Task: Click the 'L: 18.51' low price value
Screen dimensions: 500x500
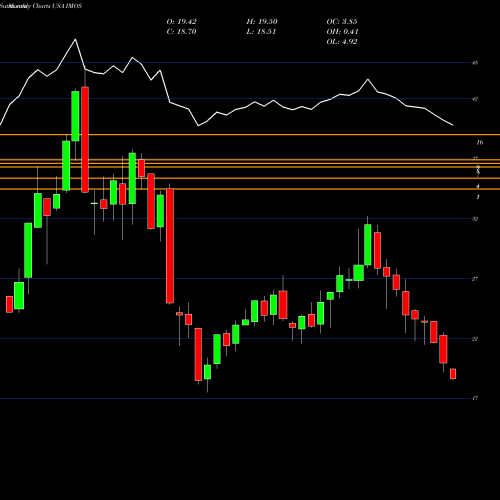Action: (x=261, y=32)
